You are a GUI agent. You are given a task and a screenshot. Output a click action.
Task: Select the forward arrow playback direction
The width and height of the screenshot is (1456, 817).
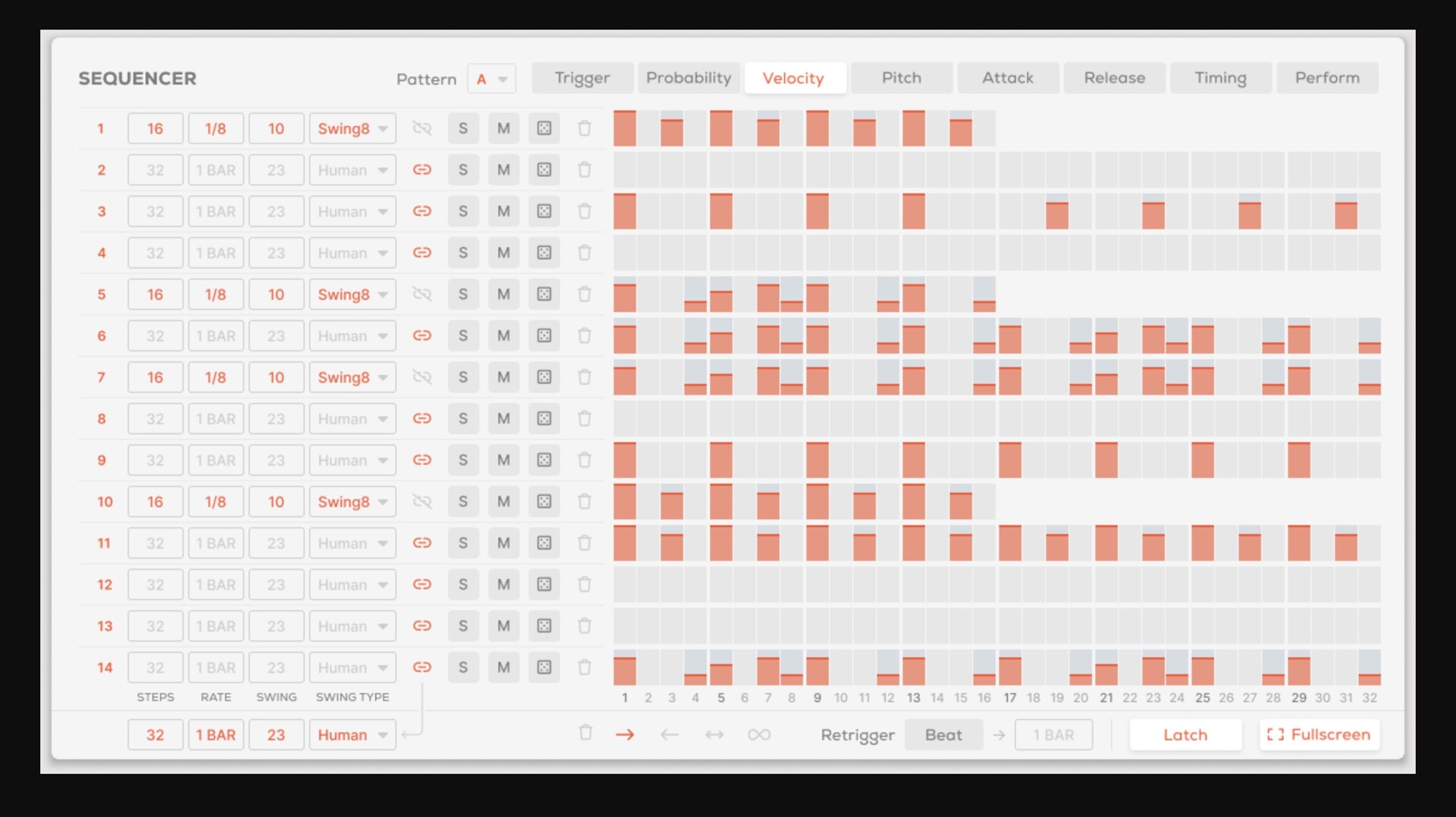625,734
